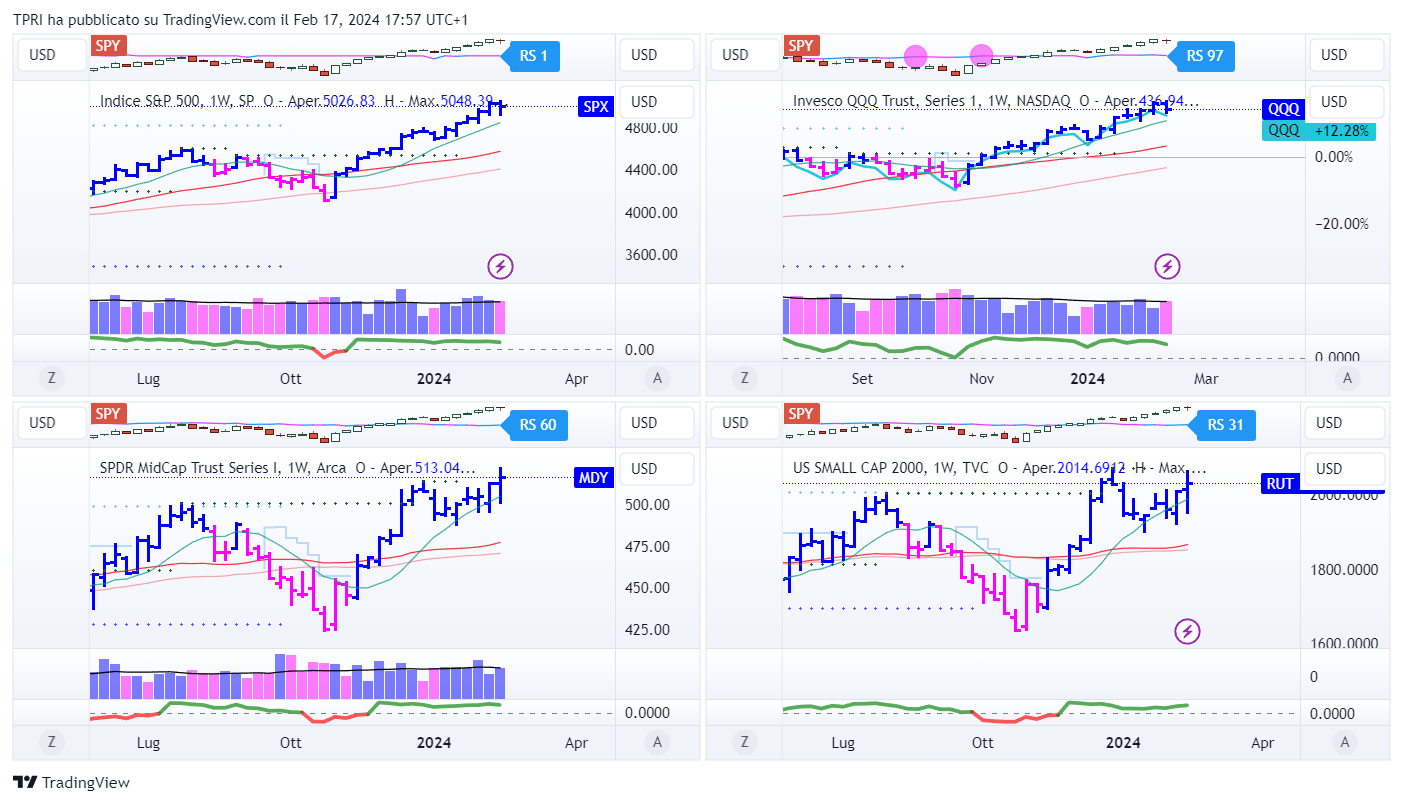Click the lightning icon on the S&P 500 chart
The image size is (1403, 804).
coord(500,266)
